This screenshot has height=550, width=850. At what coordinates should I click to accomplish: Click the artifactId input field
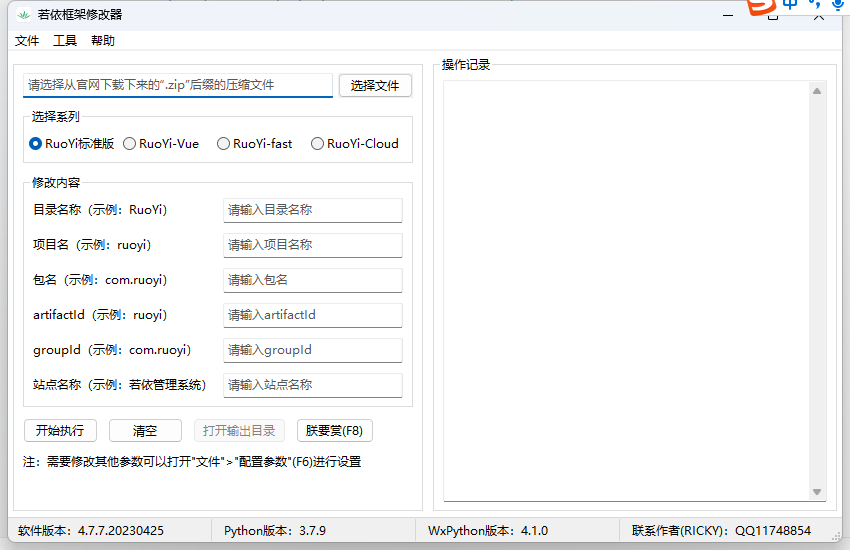tap(313, 315)
